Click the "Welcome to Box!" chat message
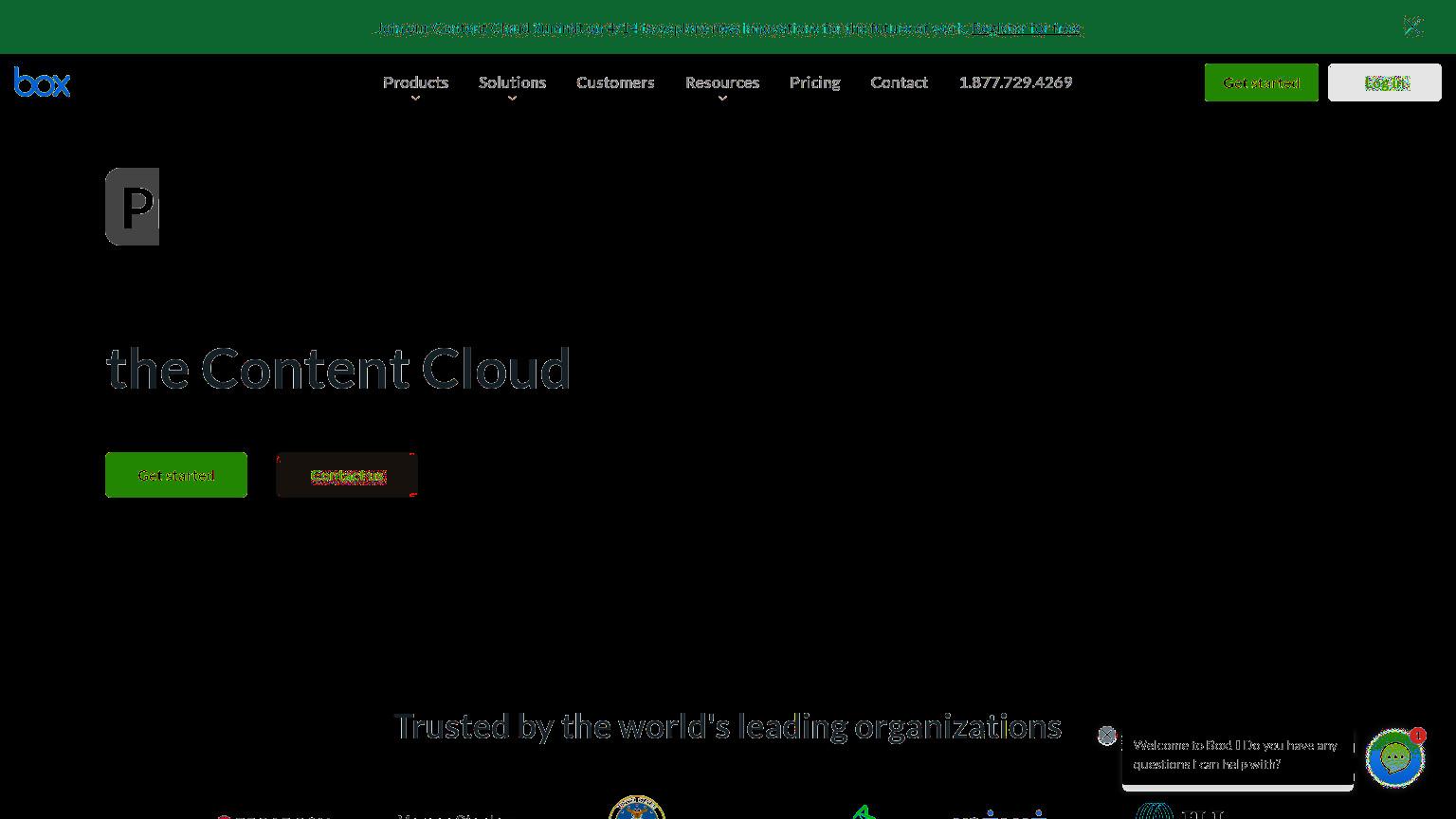1456x819 pixels. [1237, 755]
